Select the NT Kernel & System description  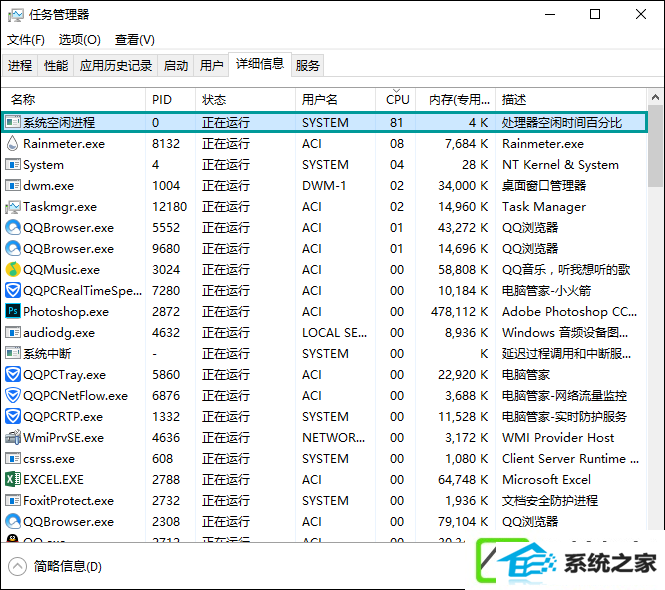(560, 165)
